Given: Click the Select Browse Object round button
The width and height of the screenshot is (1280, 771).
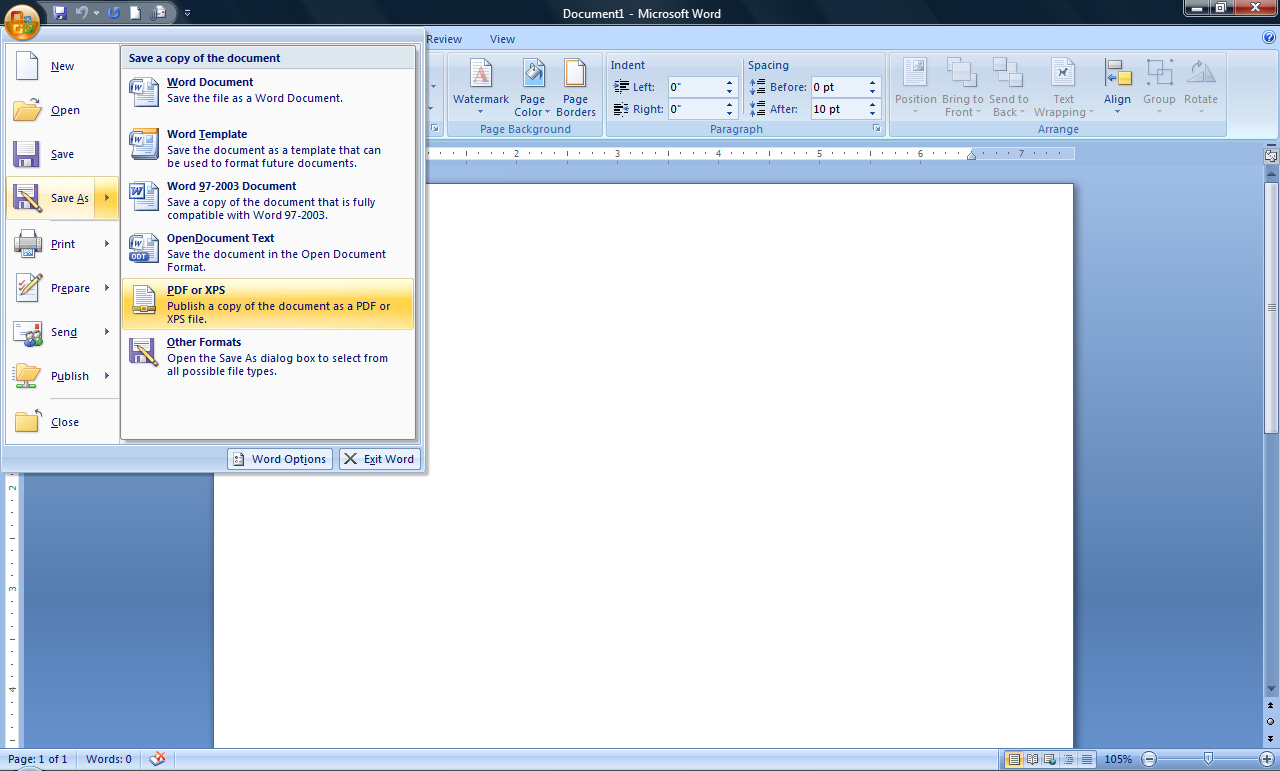Looking at the screenshot, I should (1271, 721).
